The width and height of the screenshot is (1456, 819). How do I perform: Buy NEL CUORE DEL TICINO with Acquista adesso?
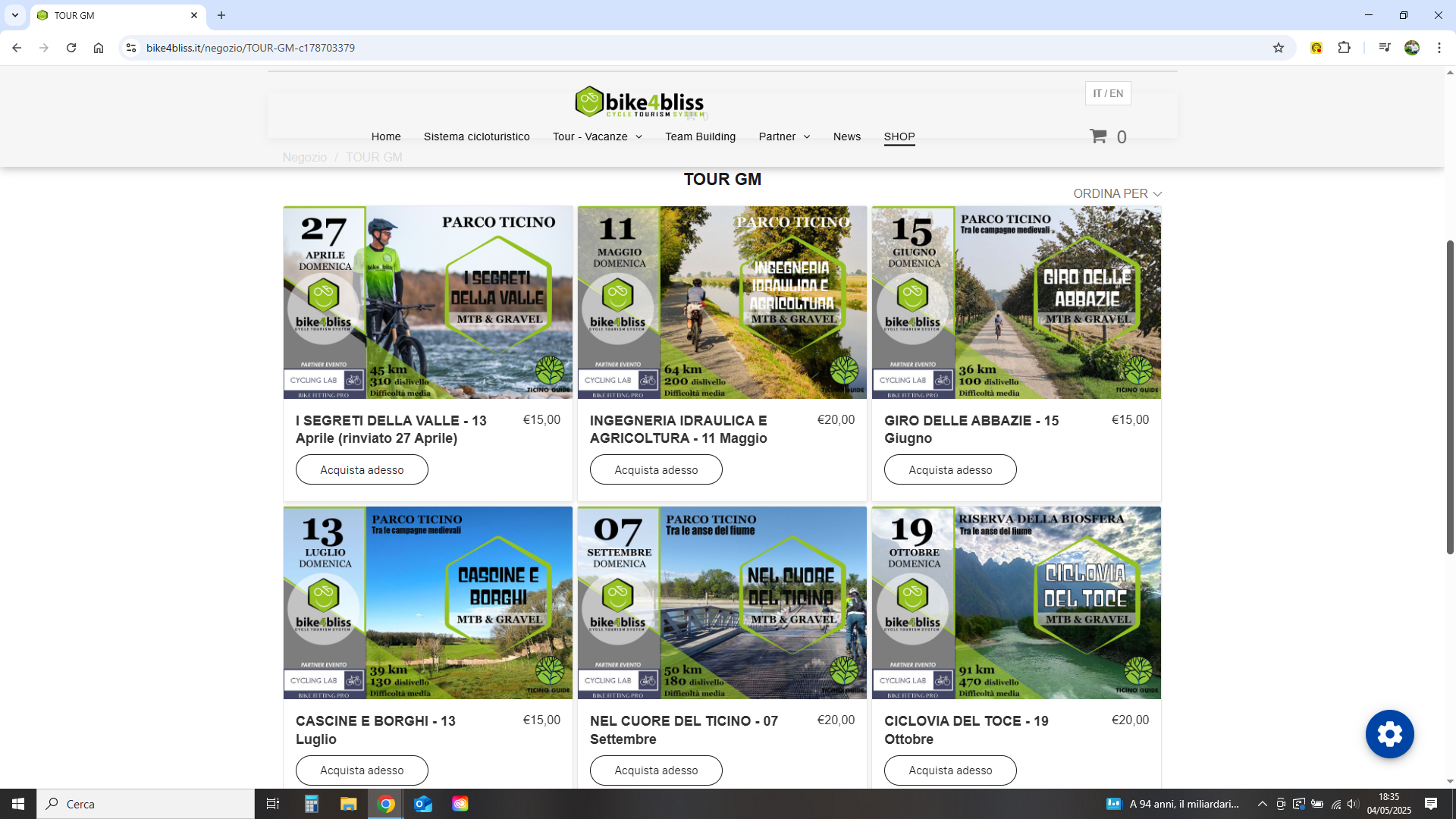656,770
